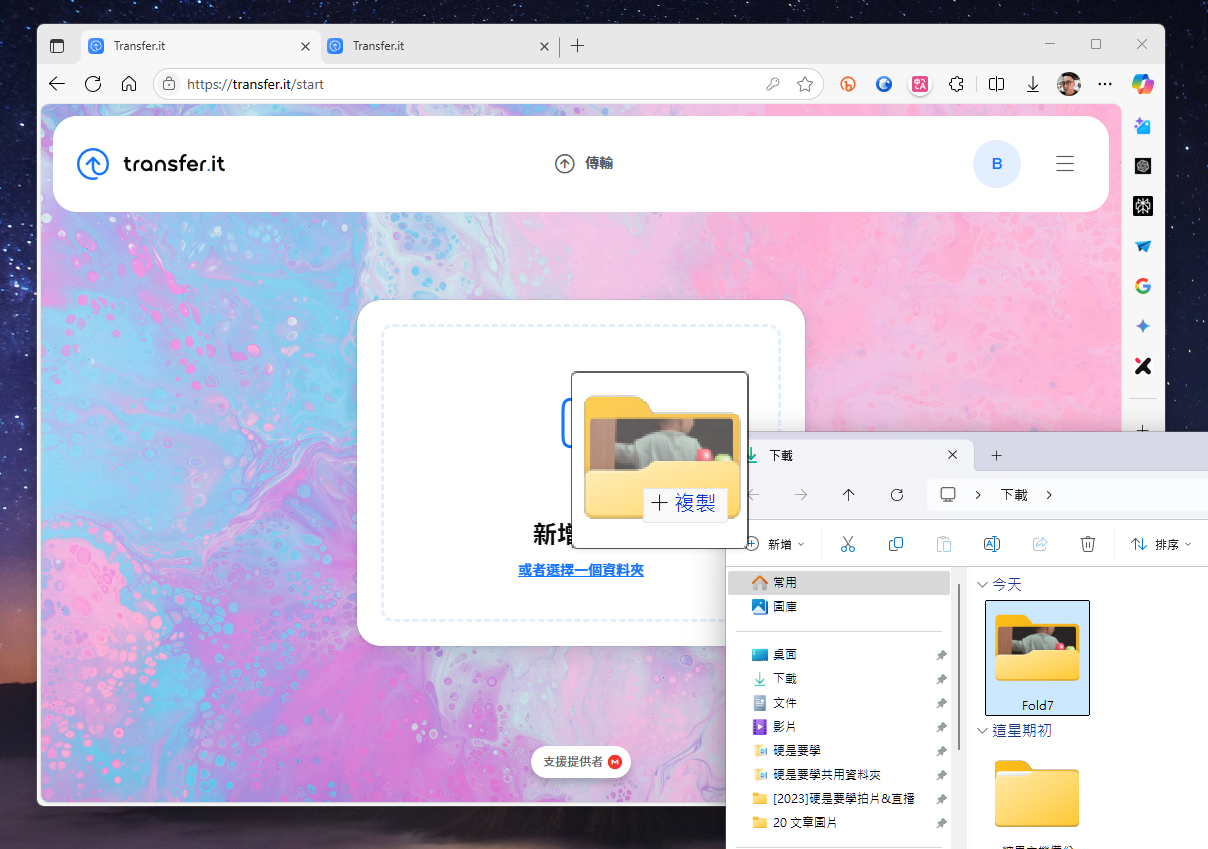The image size is (1208, 849).
Task: Click the Delete trash icon in Explorer
Action: pos(1088,544)
